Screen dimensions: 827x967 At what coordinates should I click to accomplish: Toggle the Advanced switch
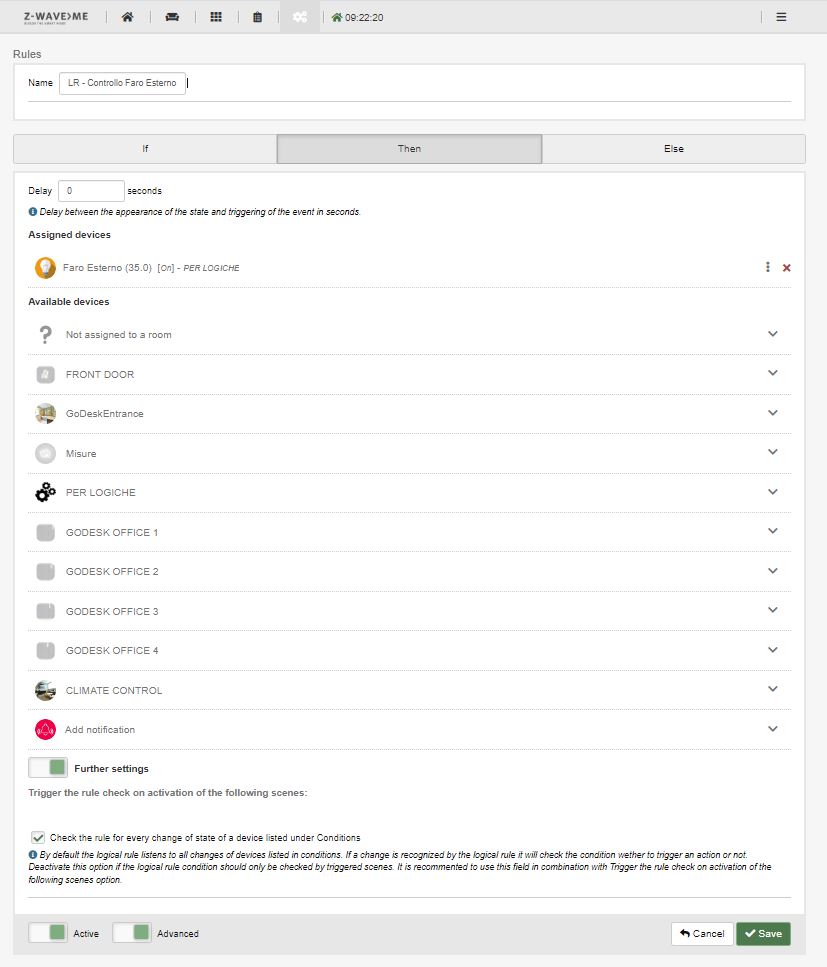point(132,933)
